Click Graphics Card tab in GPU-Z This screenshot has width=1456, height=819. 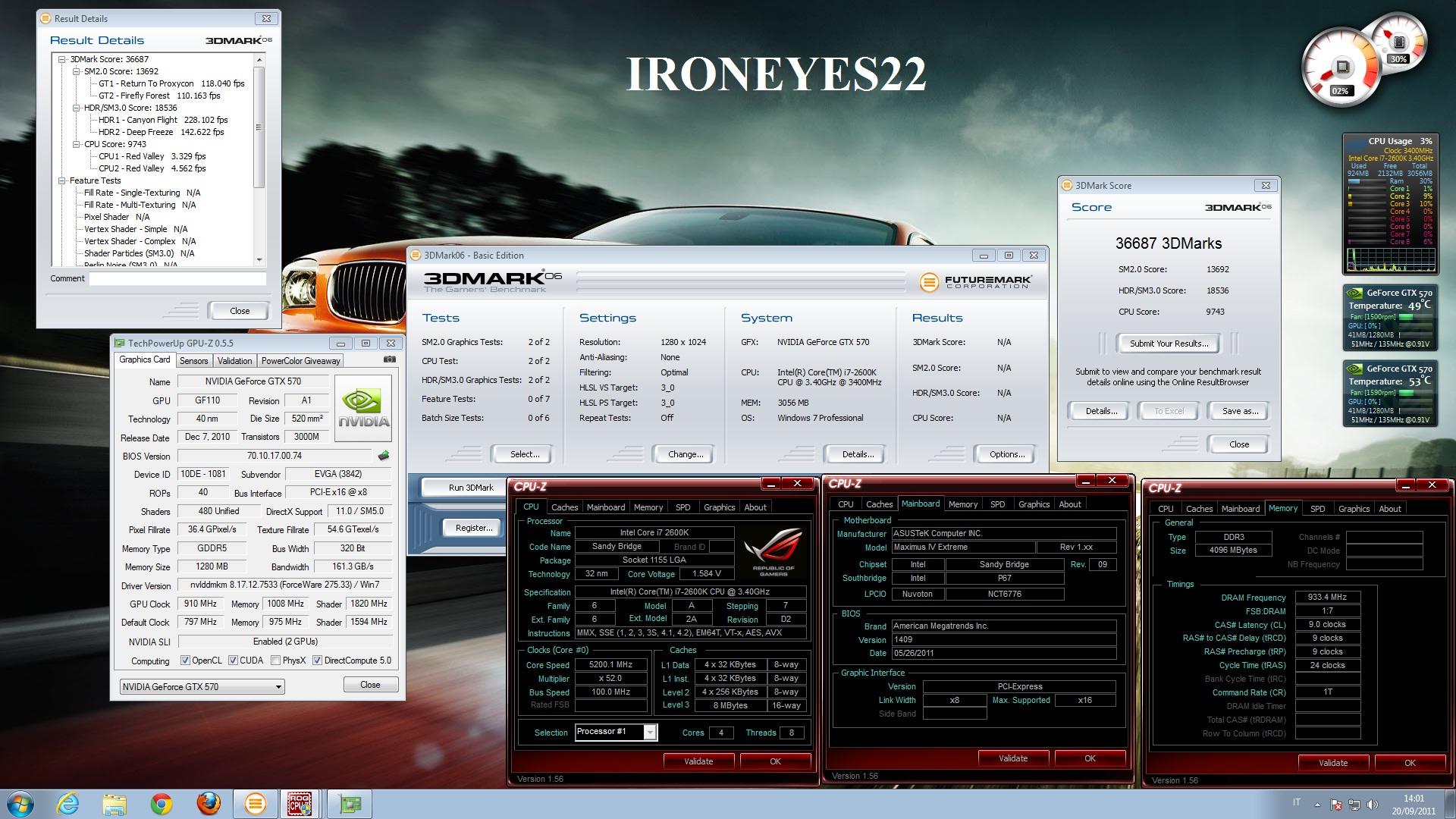tap(144, 359)
